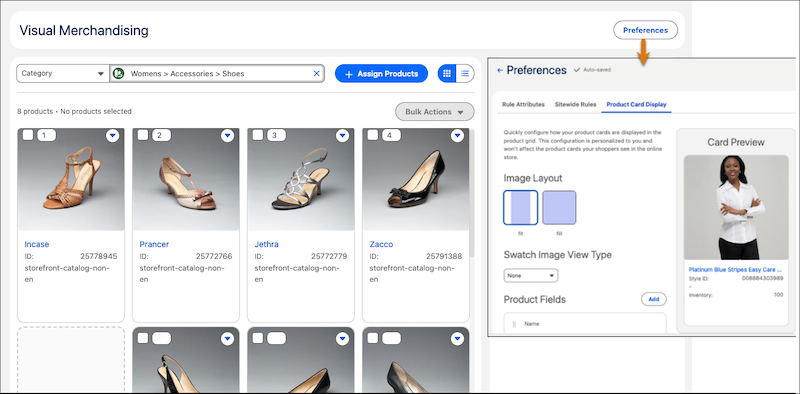
Task: Open the Jethra product link
Action: pyautogui.click(x=266, y=244)
